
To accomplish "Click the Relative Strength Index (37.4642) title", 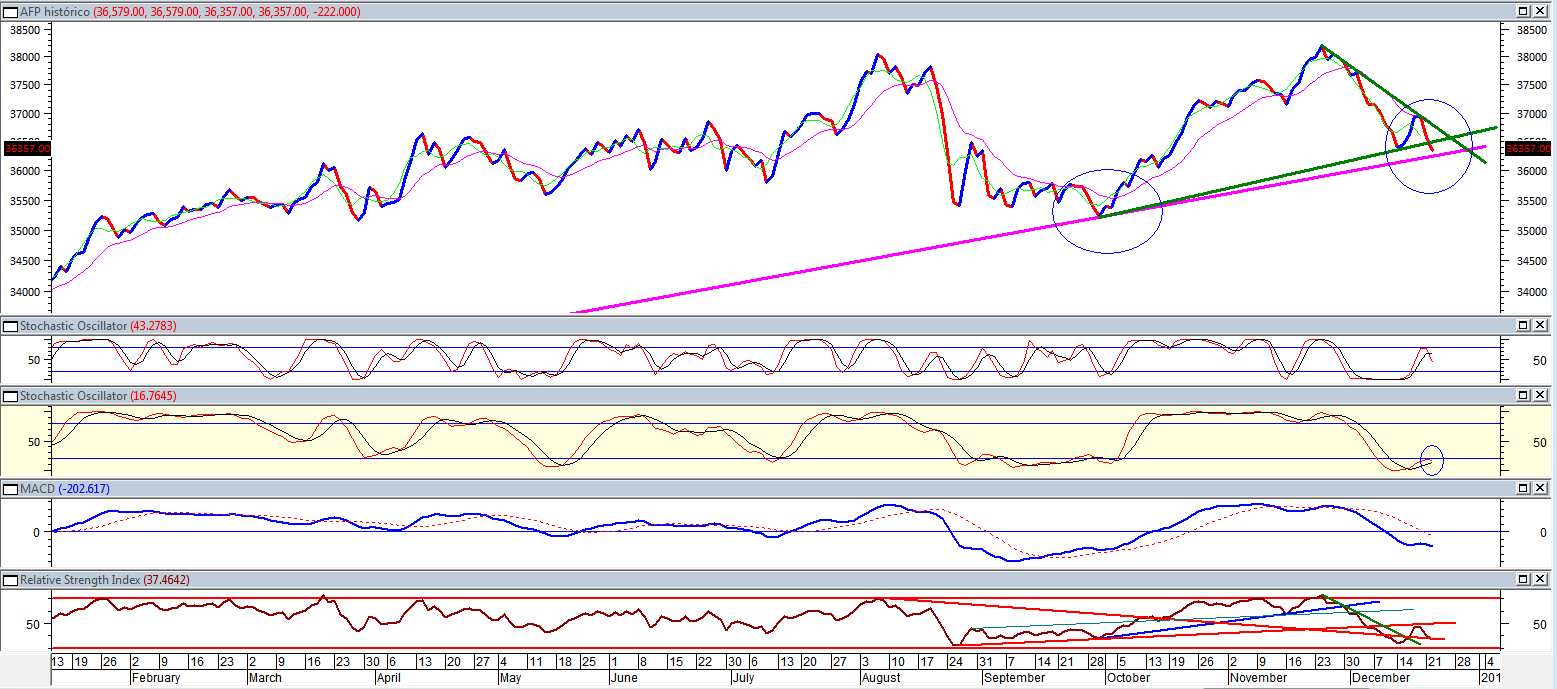I will (105, 580).
